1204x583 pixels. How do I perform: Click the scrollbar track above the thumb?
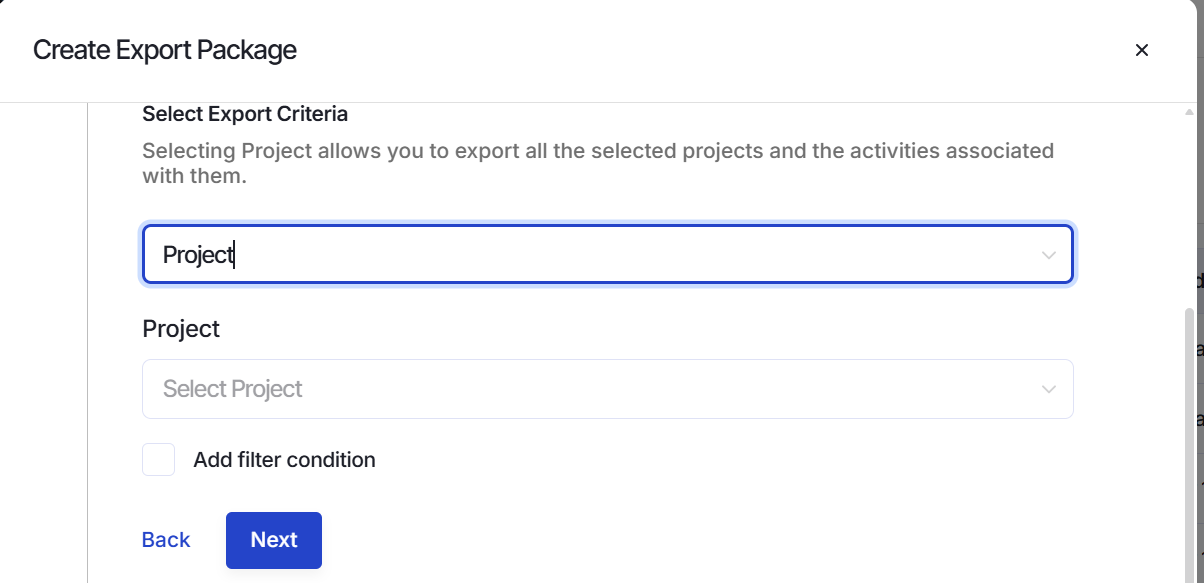tap(1189, 212)
